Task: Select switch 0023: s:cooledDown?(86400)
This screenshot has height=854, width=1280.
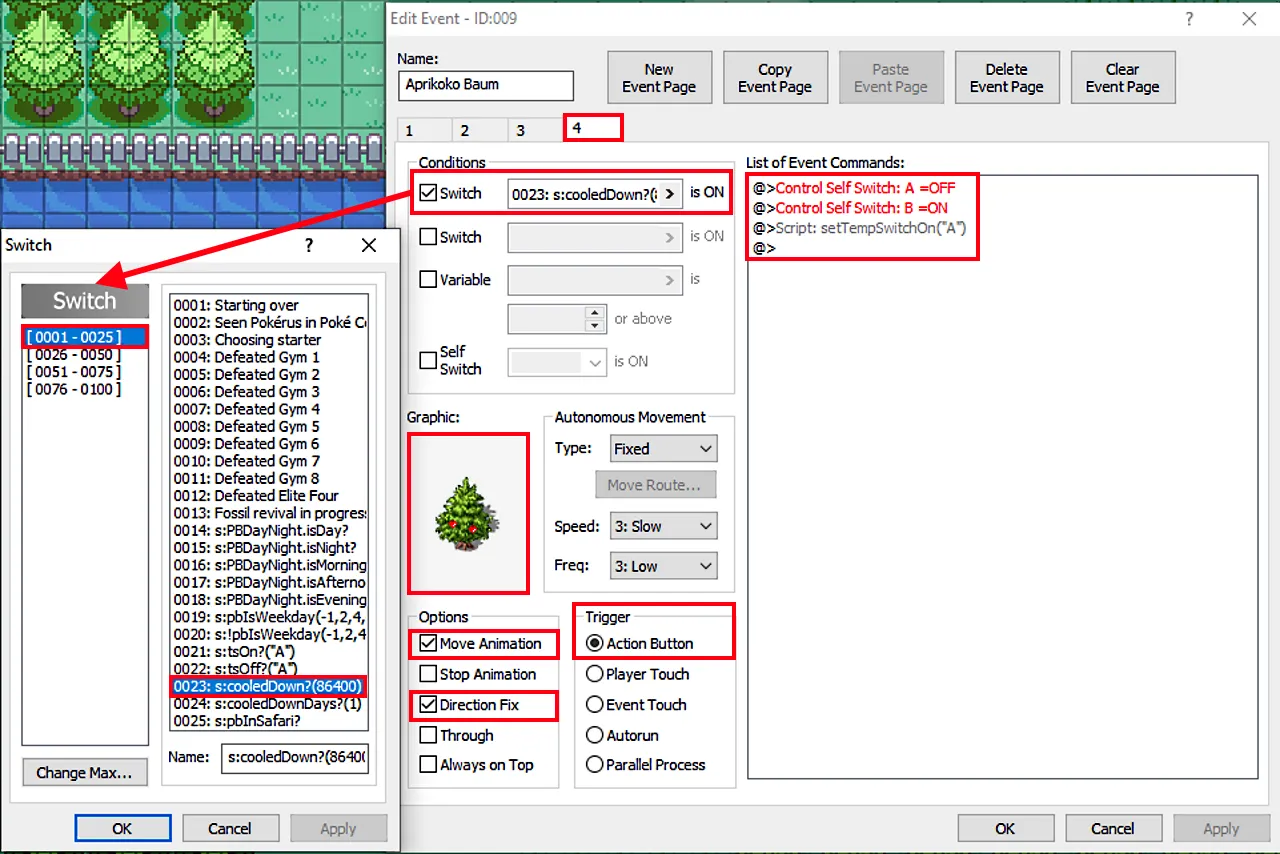Action: (x=269, y=686)
